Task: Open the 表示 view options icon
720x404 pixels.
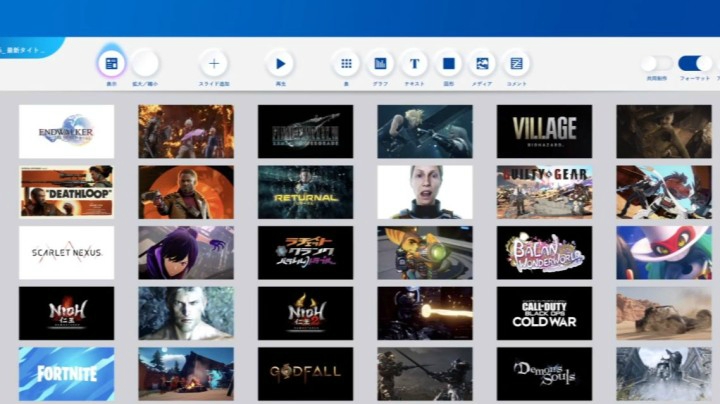Action: coord(112,63)
